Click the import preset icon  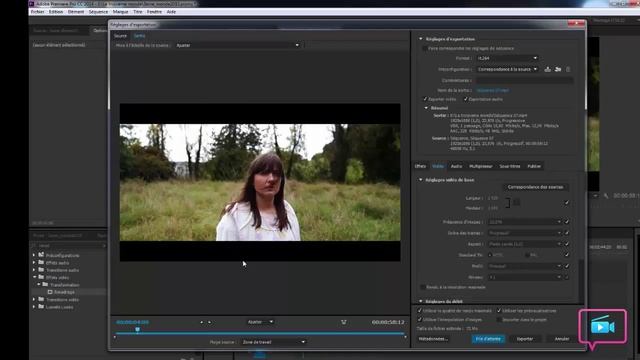[558, 69]
